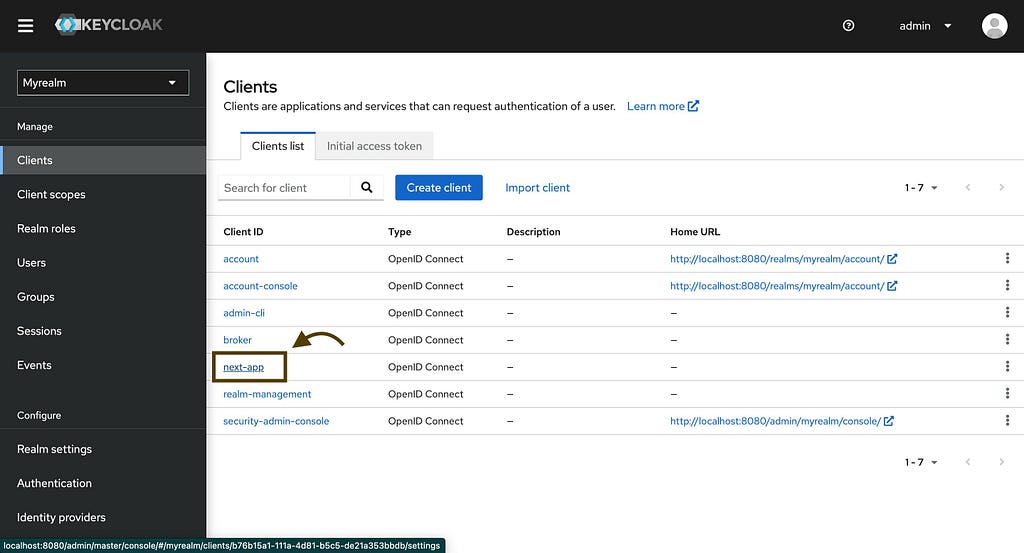Expand bottom pagination 1 - 7 dropdown

pyautogui.click(x=921, y=462)
